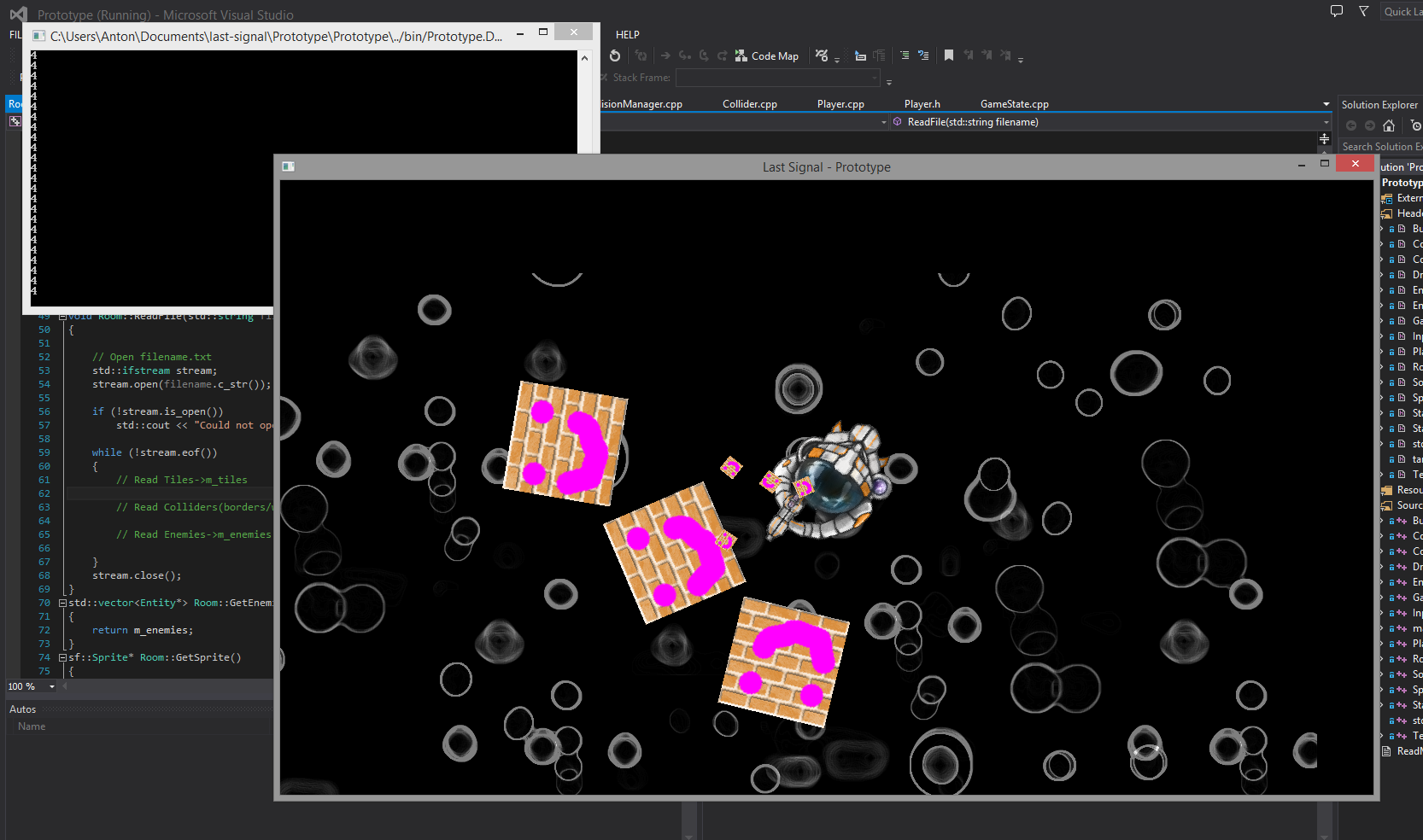Open the HELP menu
Image resolution: width=1423 pixels, height=840 pixels.
[628, 34]
